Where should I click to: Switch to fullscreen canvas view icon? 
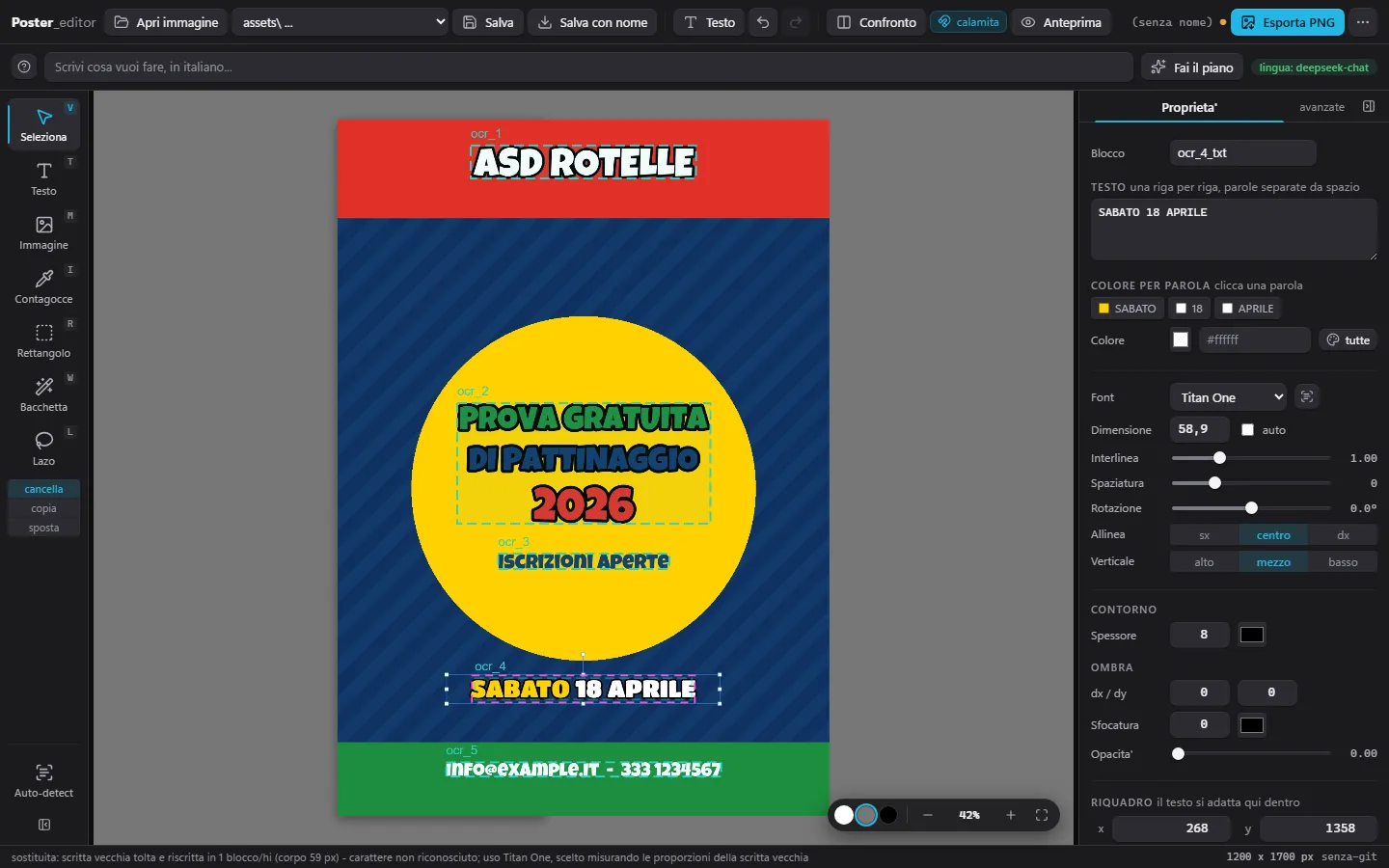tap(1042, 815)
